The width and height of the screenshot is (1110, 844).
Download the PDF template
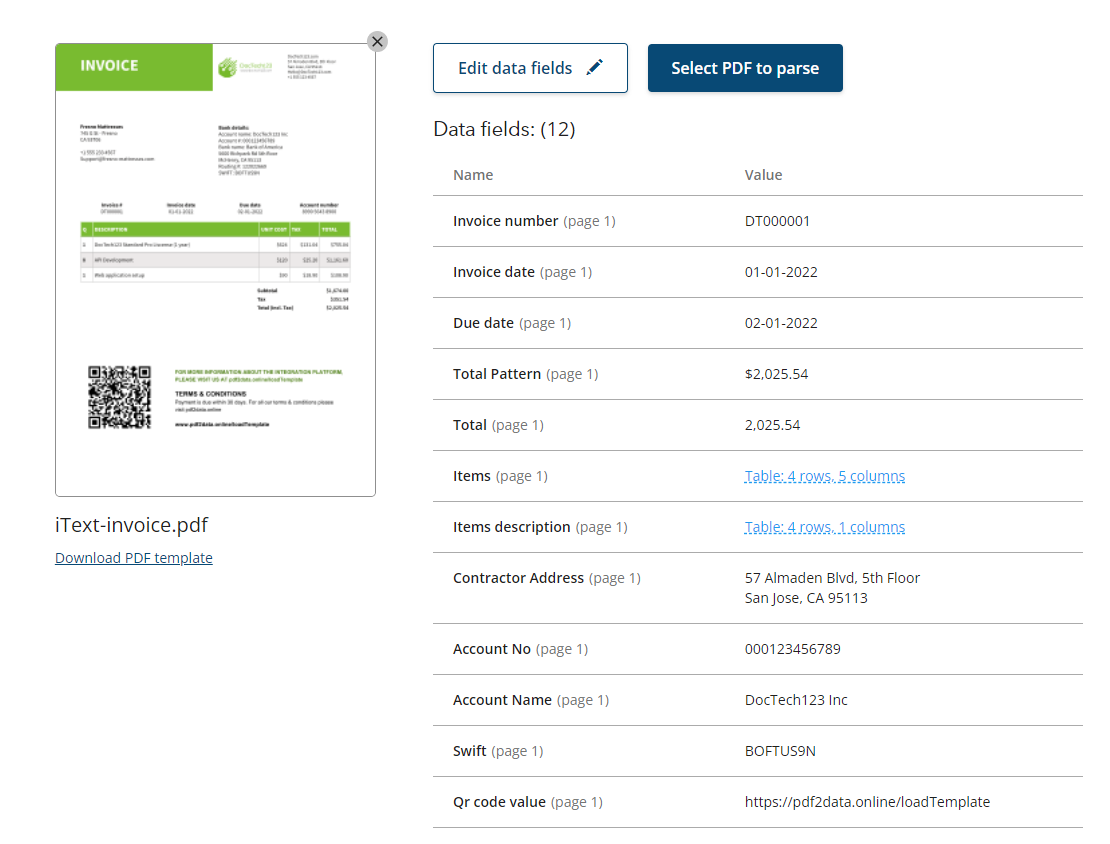click(134, 558)
